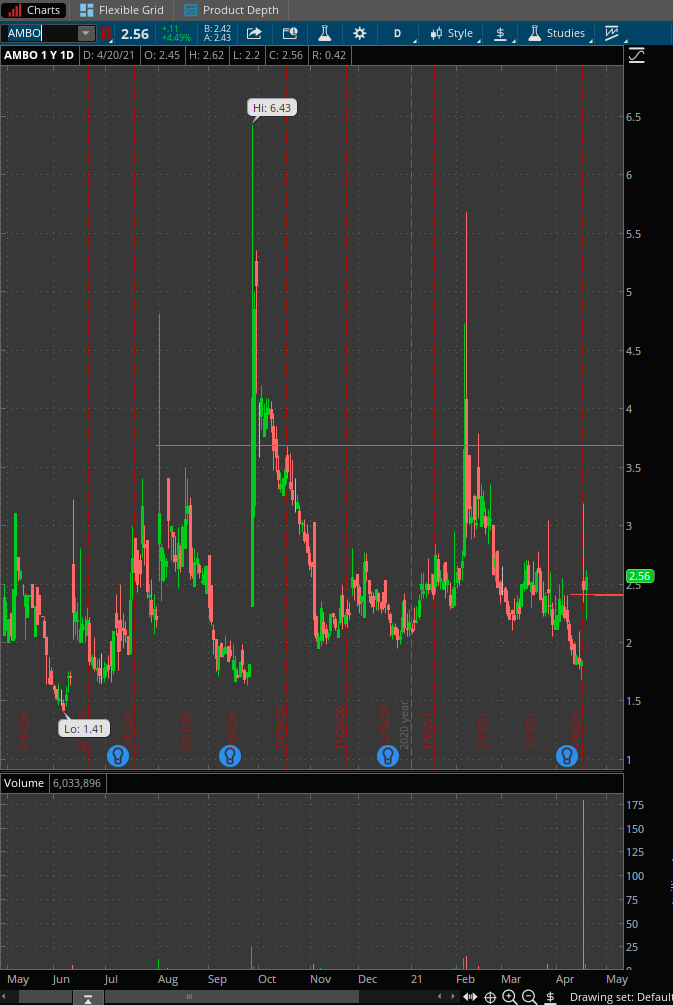Open the Charts tab
Viewport: 673px width, 1005px height.
[34, 10]
